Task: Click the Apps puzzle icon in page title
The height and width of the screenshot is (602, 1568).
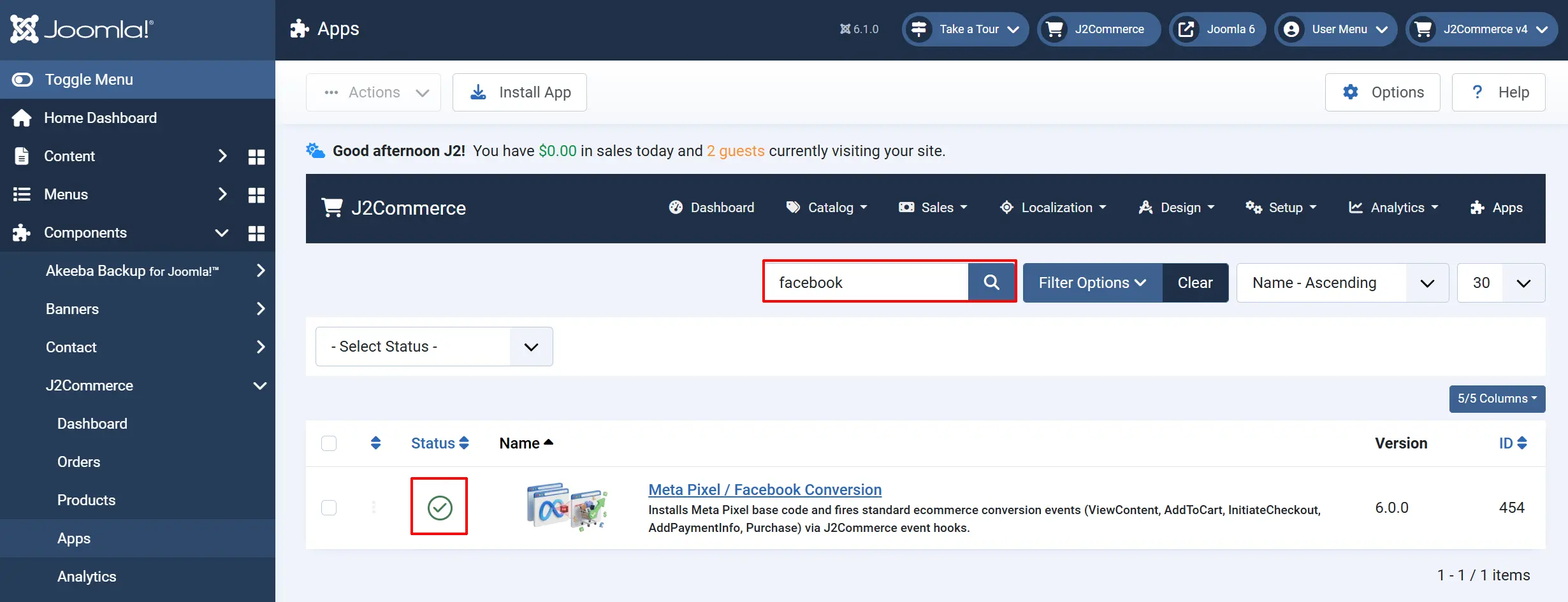Action: coord(300,29)
